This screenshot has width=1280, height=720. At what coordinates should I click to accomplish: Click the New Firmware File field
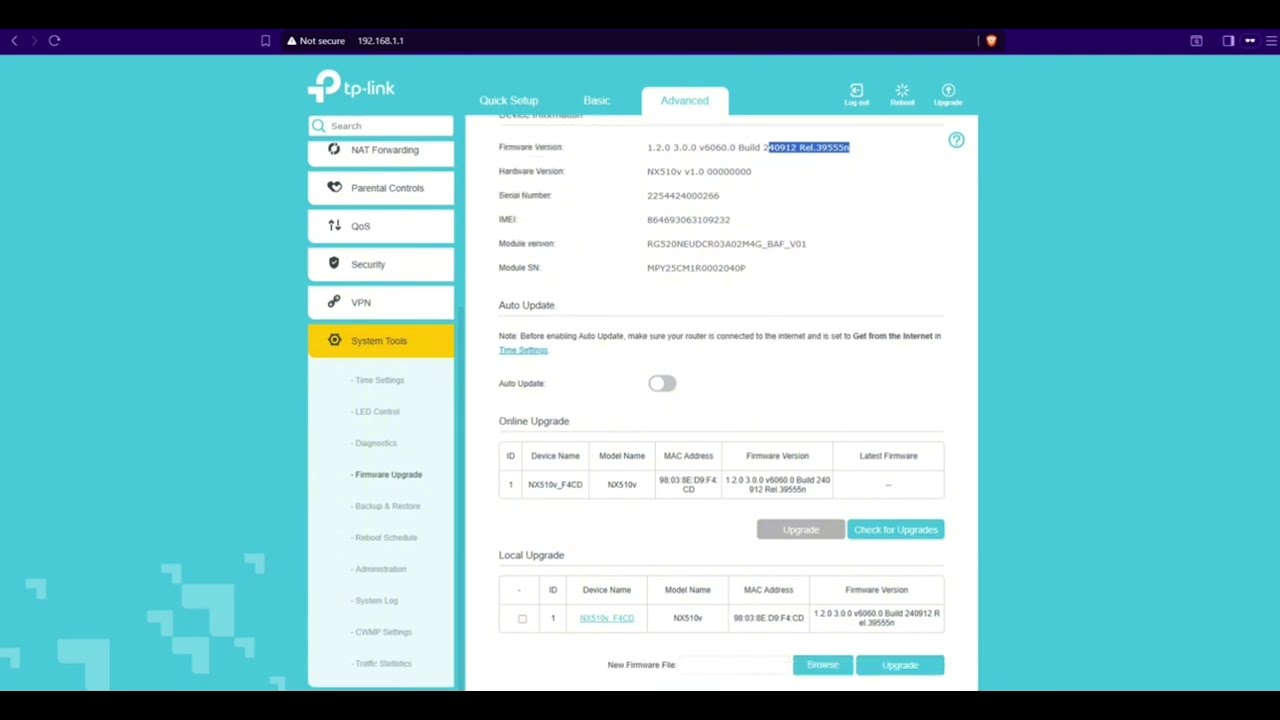735,665
